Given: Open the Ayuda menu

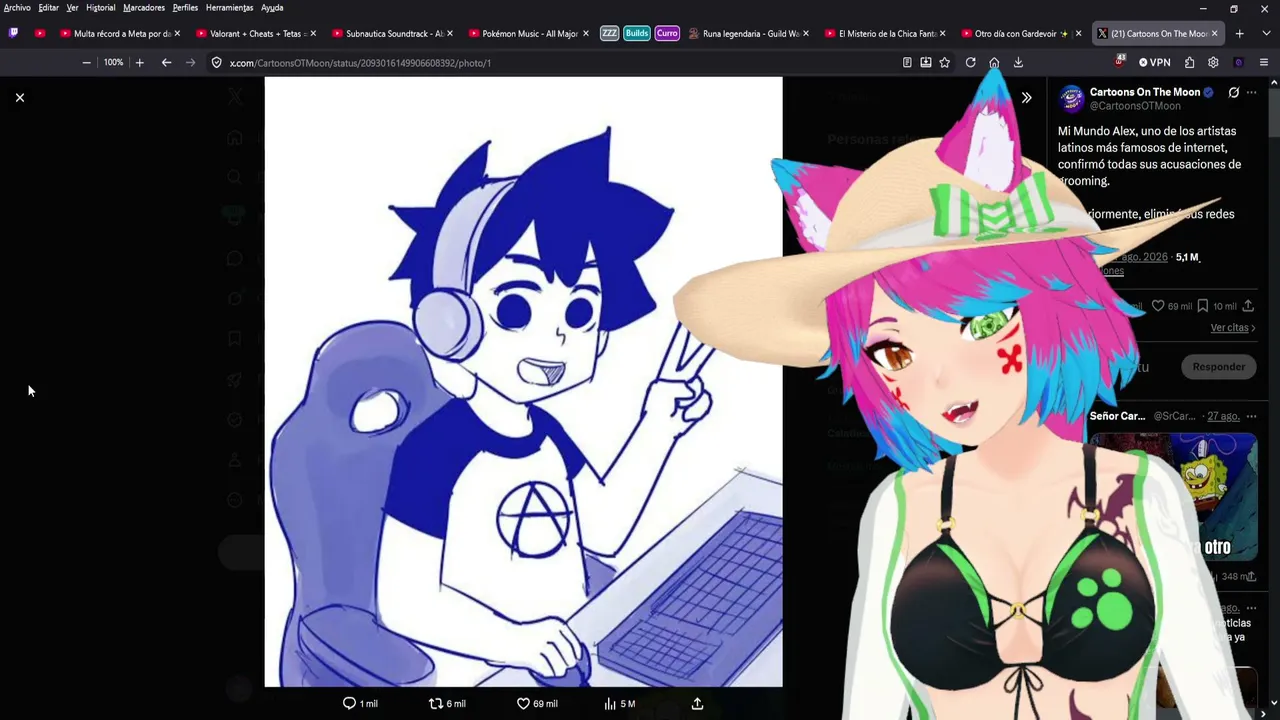Looking at the screenshot, I should coord(272,8).
